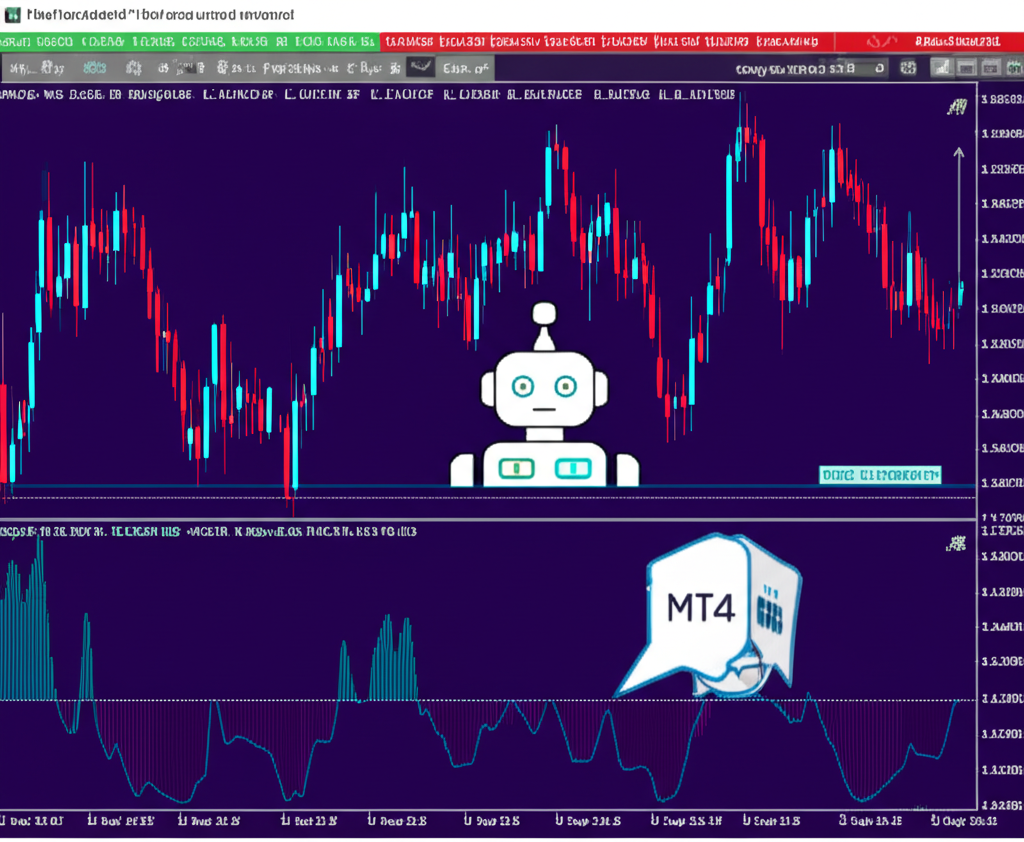Toggle the robot's right teal chest switch
Viewport: 1024px width, 842px height.
574,467
